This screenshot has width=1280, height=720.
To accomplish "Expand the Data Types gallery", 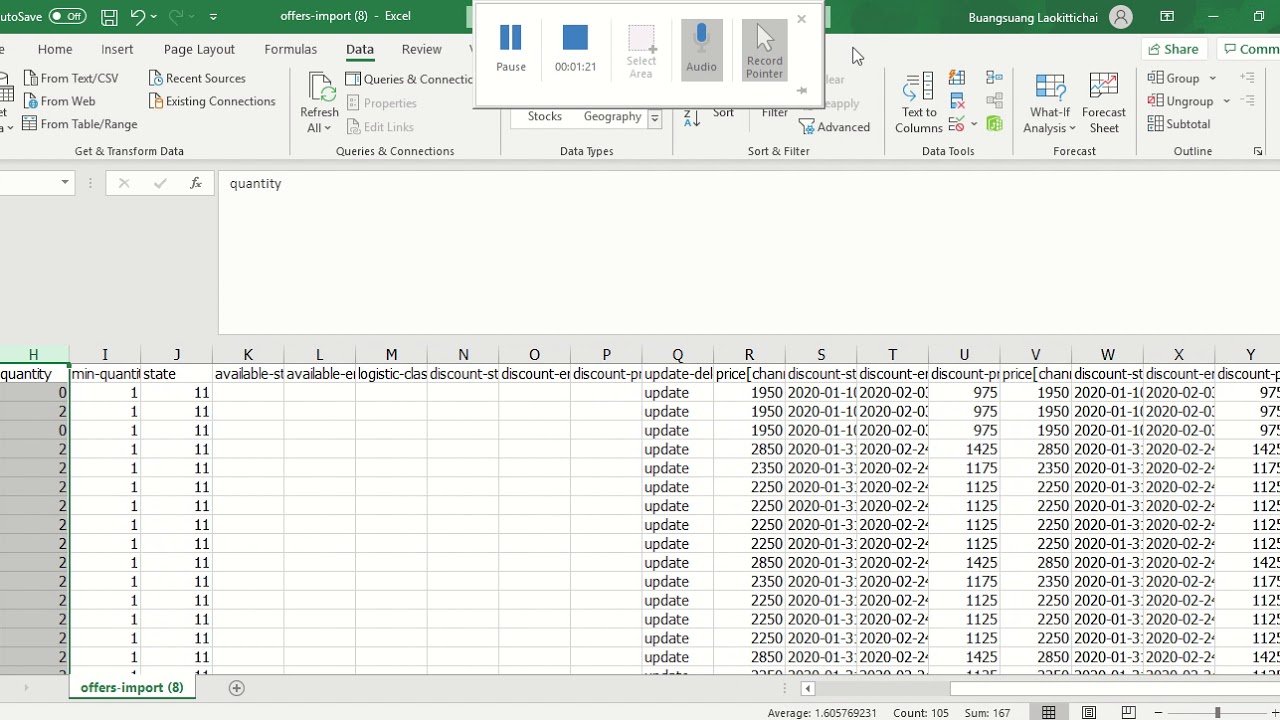I will (655, 118).
